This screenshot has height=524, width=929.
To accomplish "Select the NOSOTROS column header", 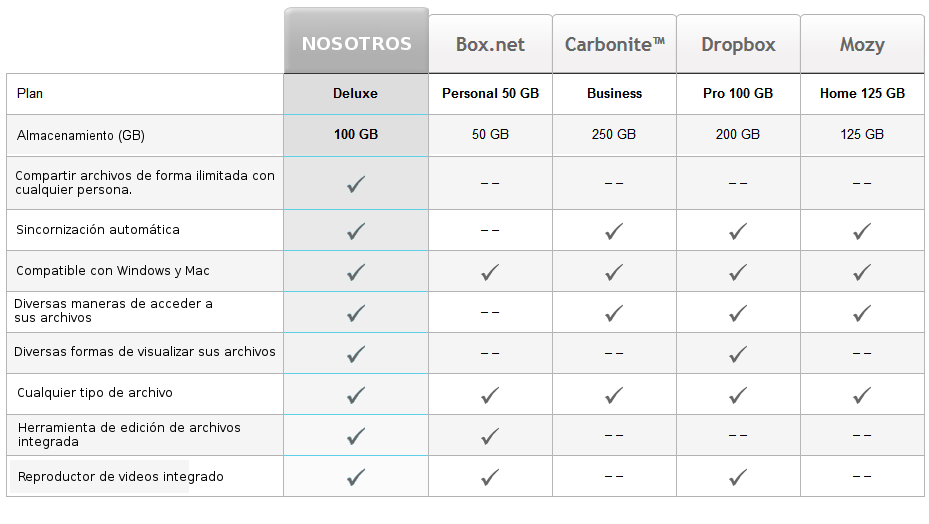I will 356,41.
